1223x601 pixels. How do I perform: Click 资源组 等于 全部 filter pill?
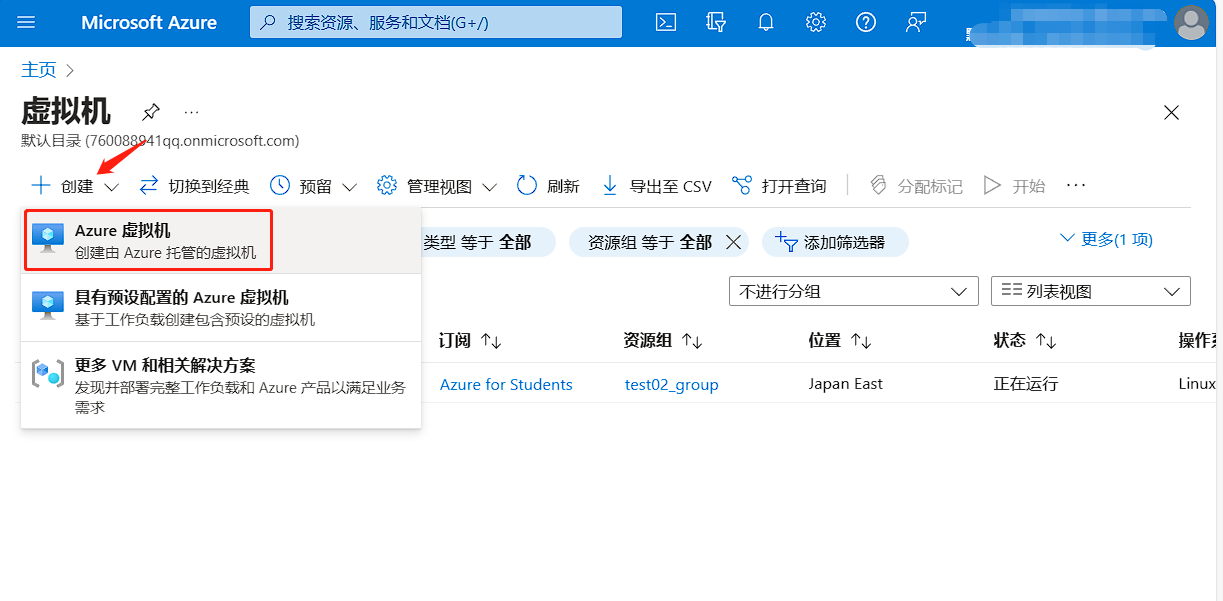(x=650, y=242)
